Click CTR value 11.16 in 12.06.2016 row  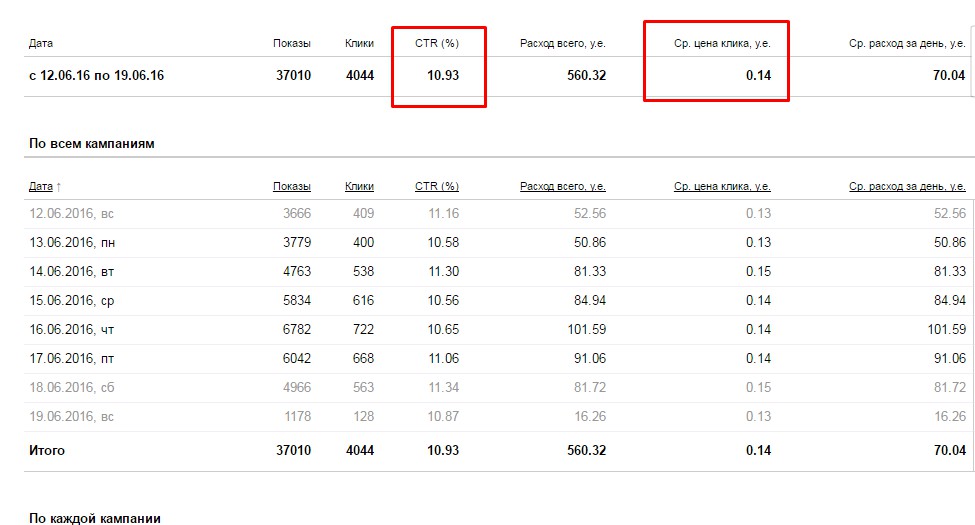coord(443,213)
